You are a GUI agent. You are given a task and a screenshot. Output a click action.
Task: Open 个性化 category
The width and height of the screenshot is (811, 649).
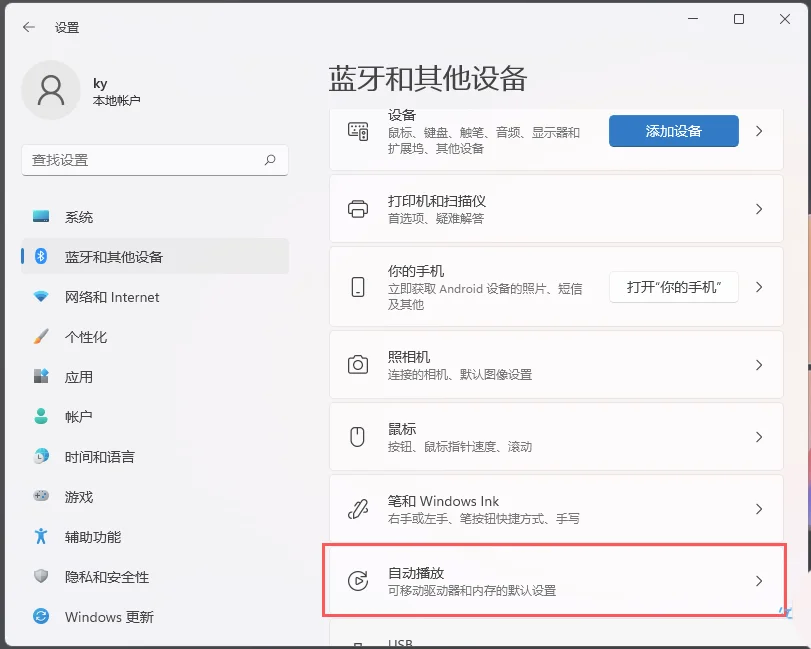pyautogui.click(x=155, y=337)
